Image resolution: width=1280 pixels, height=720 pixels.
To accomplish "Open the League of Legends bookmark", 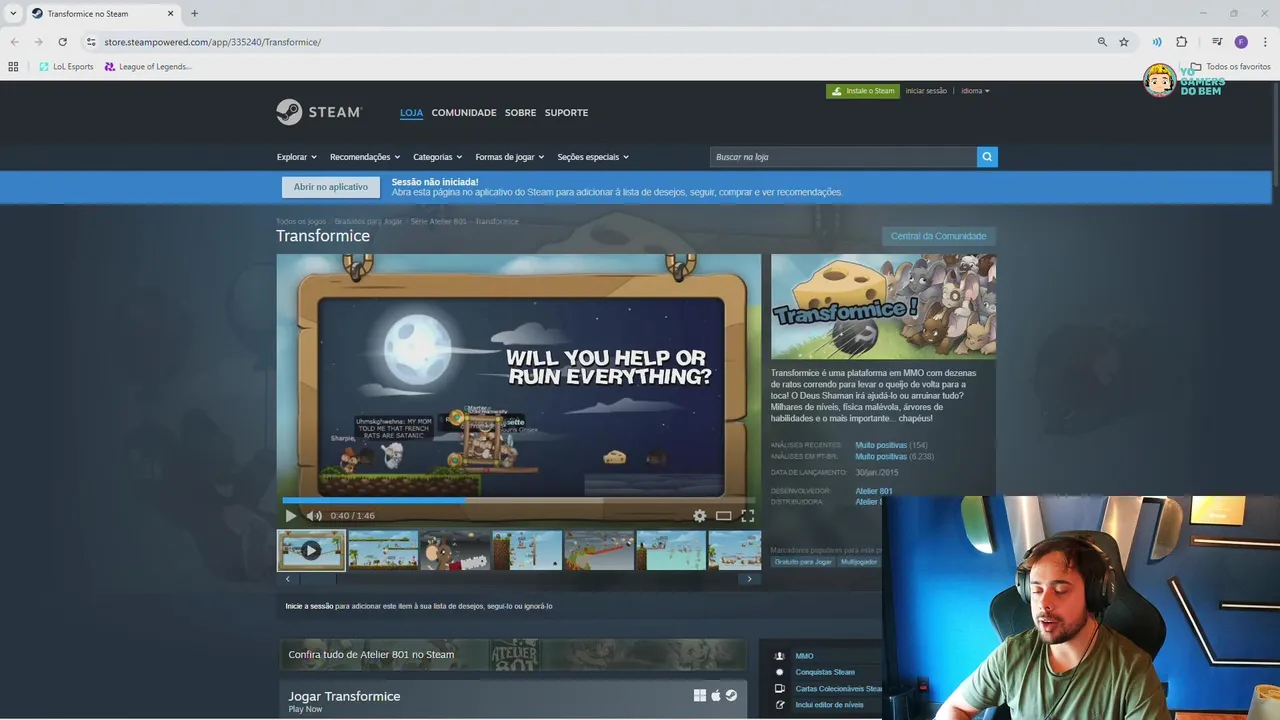I will 148,67.
